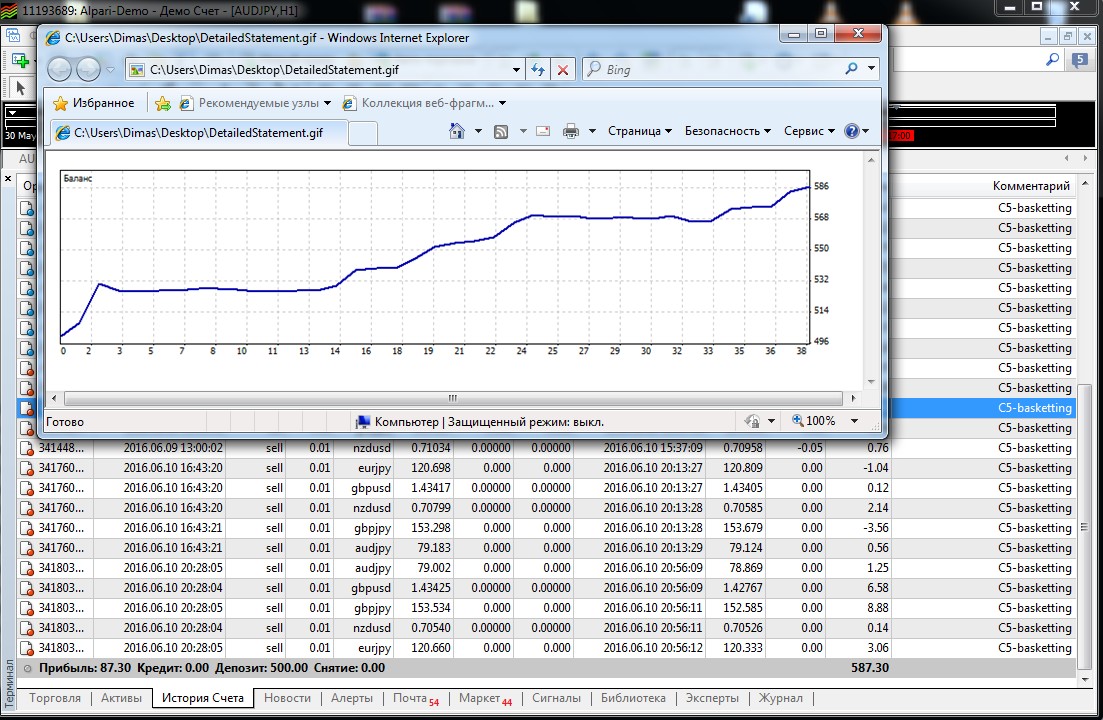Click the Add to favorites bar star icon
The image size is (1103, 720).
tap(162, 103)
